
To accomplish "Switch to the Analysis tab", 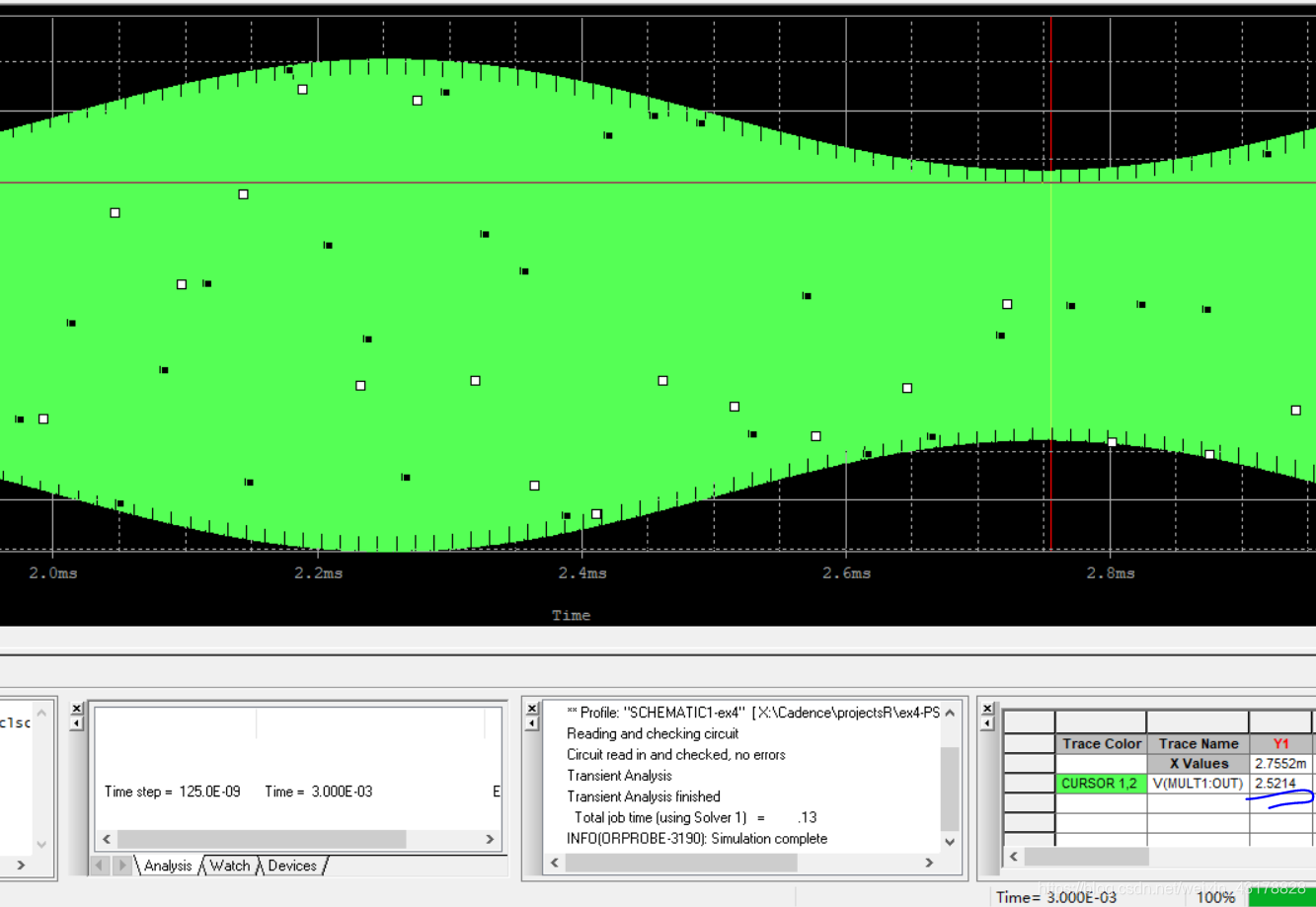I will 168,866.
